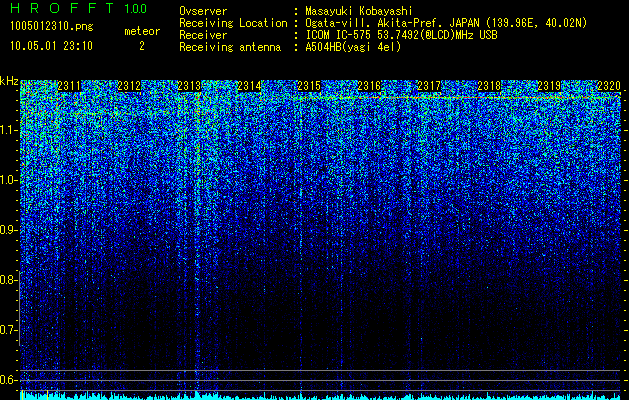Click the 2320 time marker
629x400 pixels.
click(609, 86)
